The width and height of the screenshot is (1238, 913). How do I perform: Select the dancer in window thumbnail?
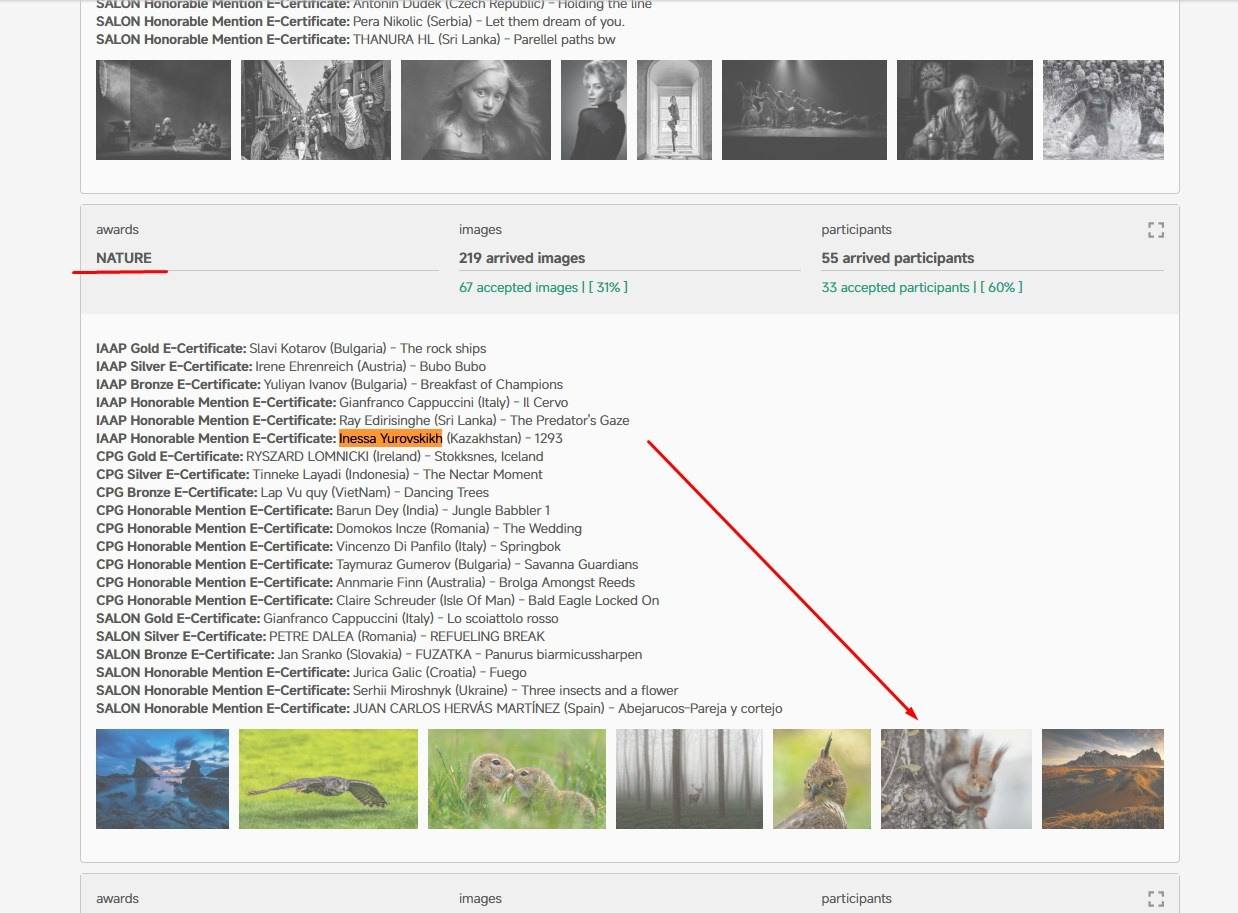tap(674, 110)
